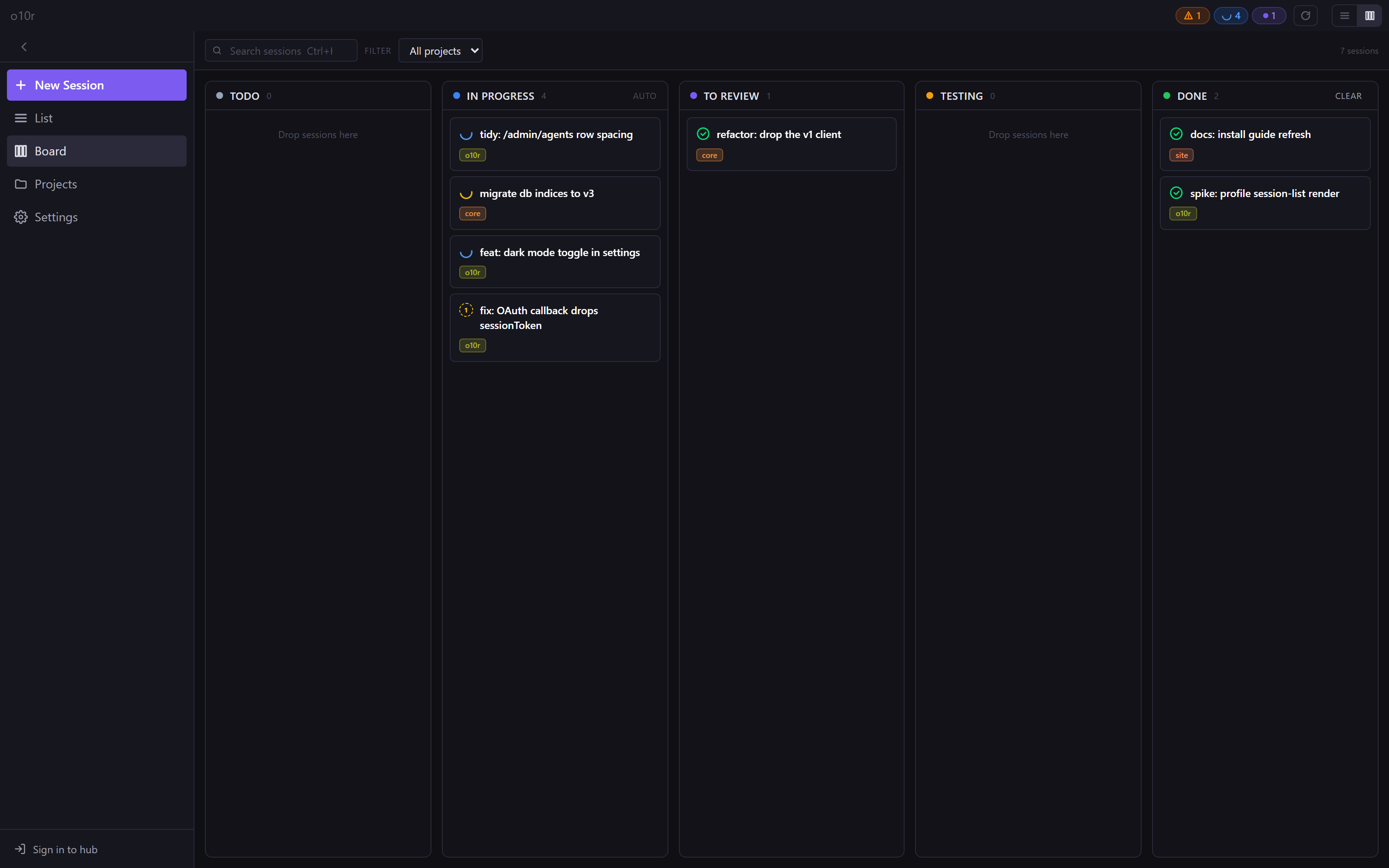Click core tag on refactor v1 client card
The height and width of the screenshot is (868, 1389).
click(709, 155)
